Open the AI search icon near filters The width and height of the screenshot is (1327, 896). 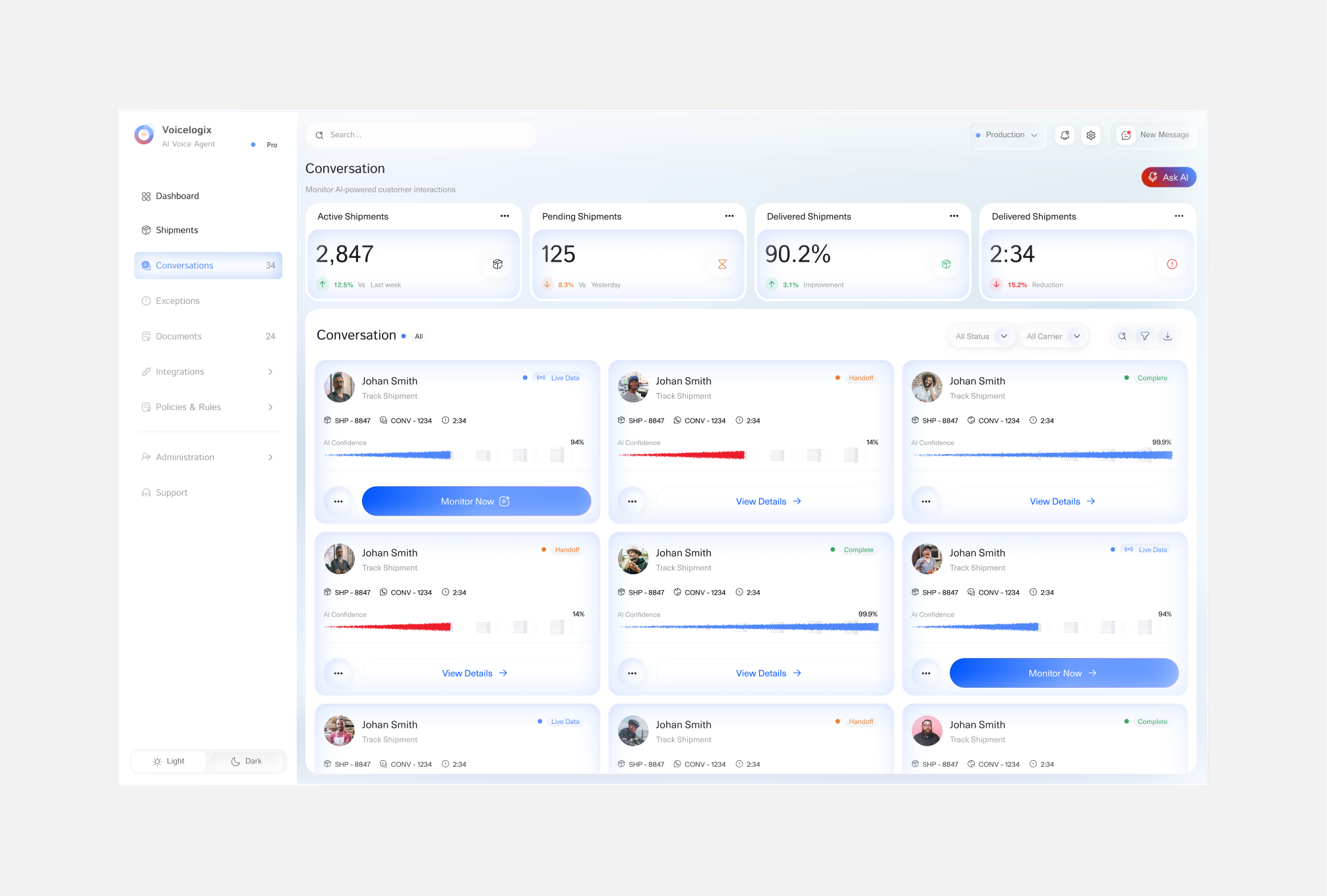[x=1122, y=336]
